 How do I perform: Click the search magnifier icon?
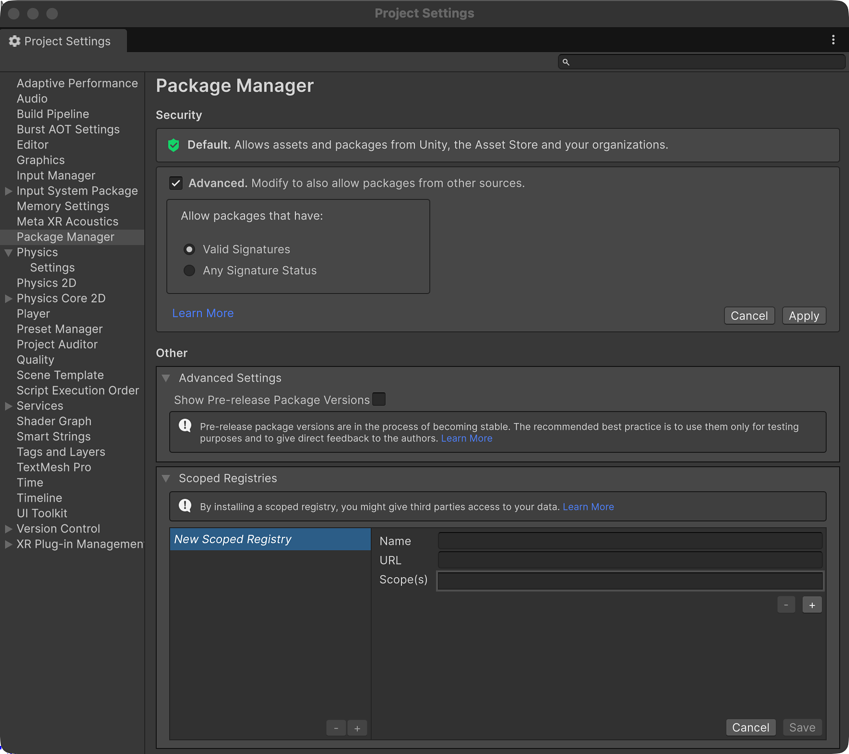566,62
